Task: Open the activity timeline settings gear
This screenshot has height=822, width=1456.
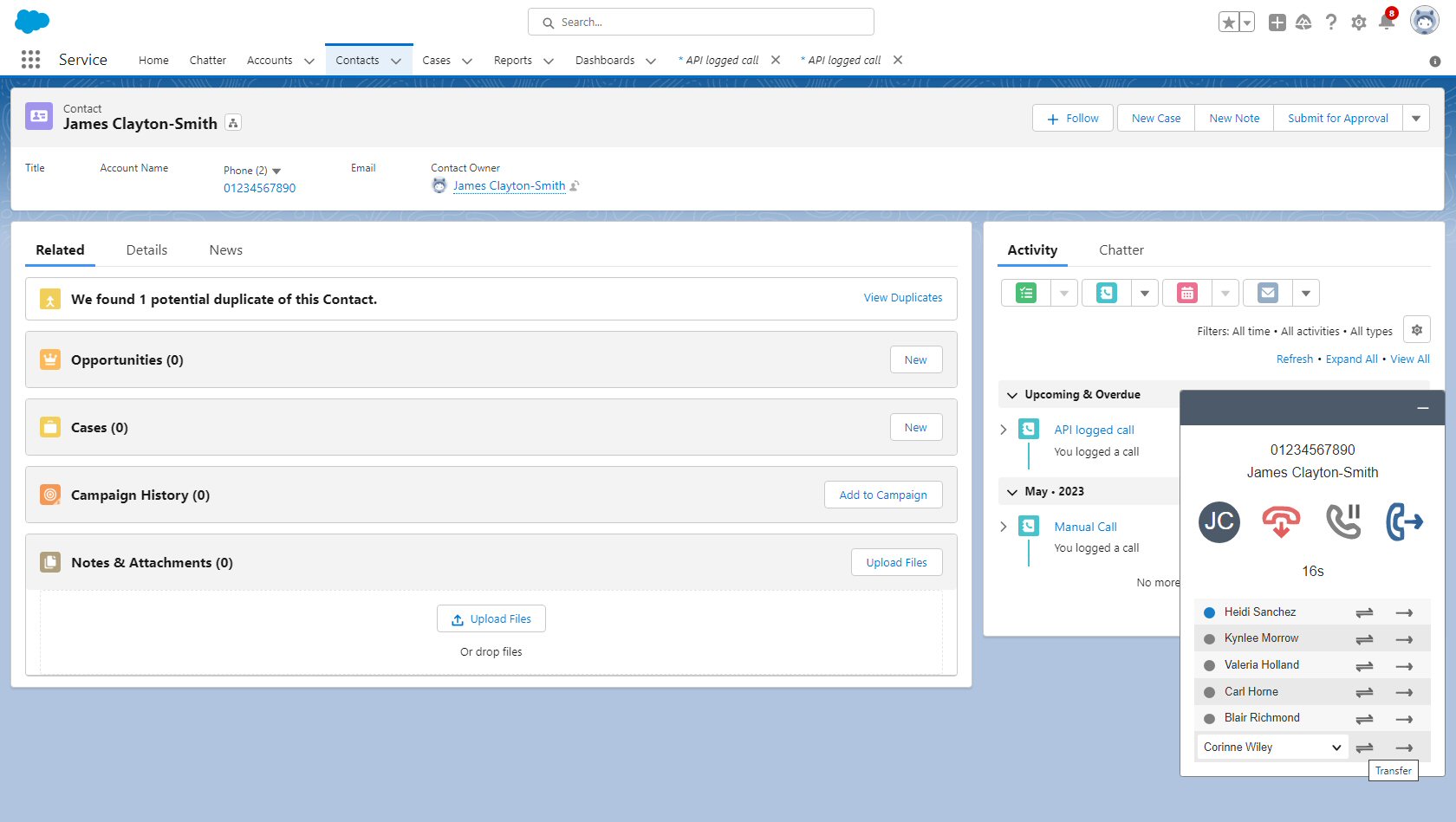Action: pos(1417,330)
